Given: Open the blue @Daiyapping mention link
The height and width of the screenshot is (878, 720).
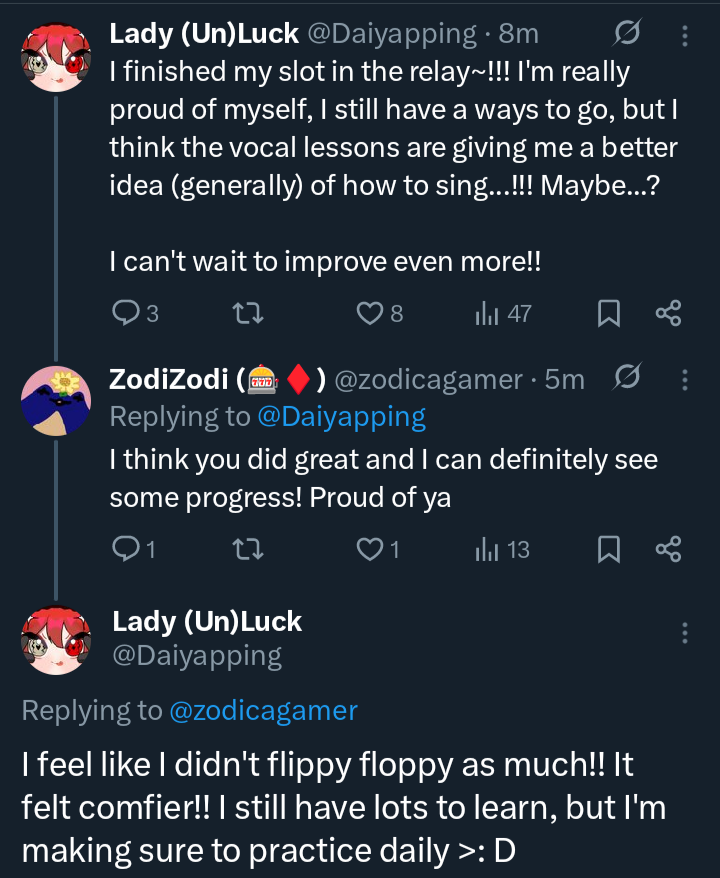Looking at the screenshot, I should pyautogui.click(x=341, y=416).
